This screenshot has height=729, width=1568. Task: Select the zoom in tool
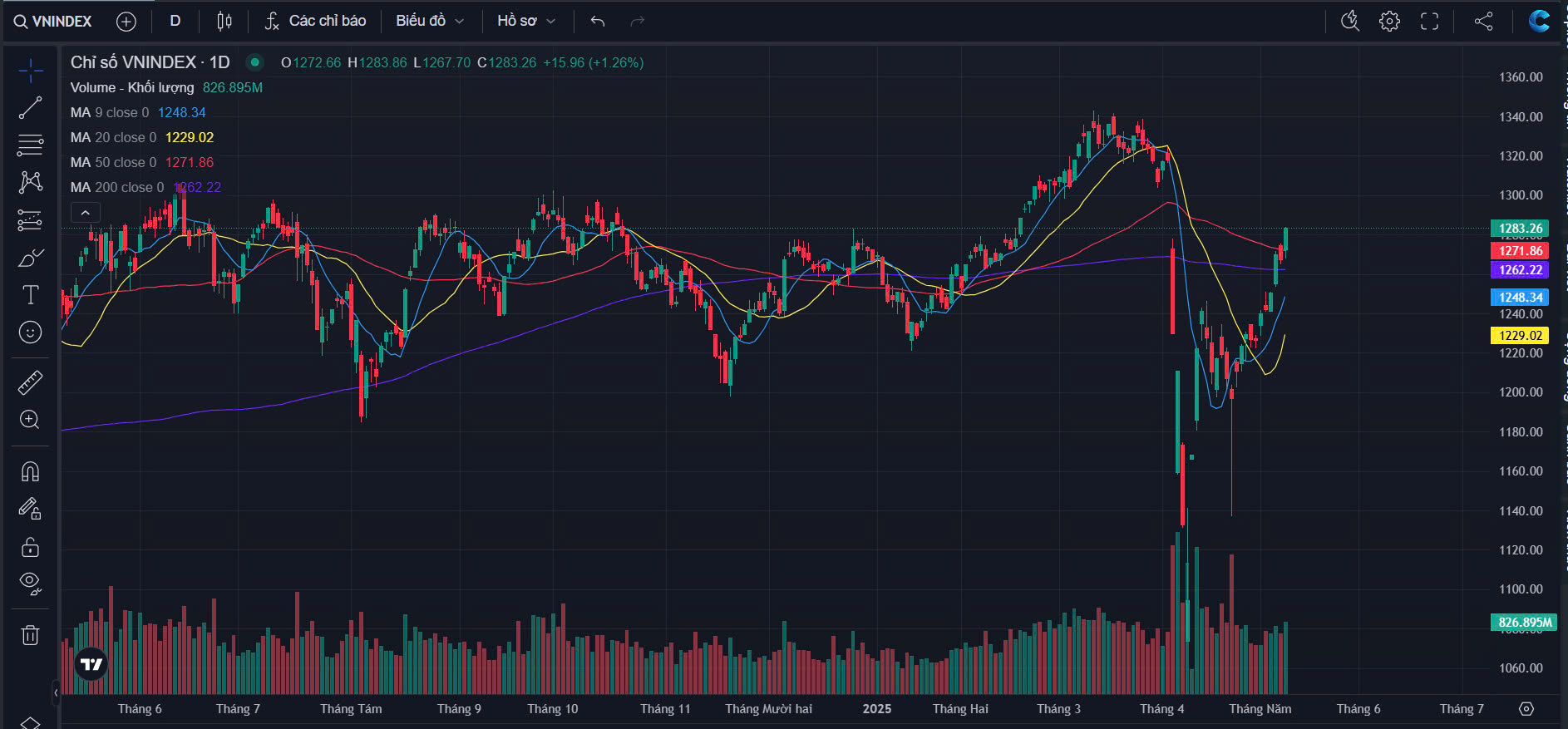click(x=31, y=420)
